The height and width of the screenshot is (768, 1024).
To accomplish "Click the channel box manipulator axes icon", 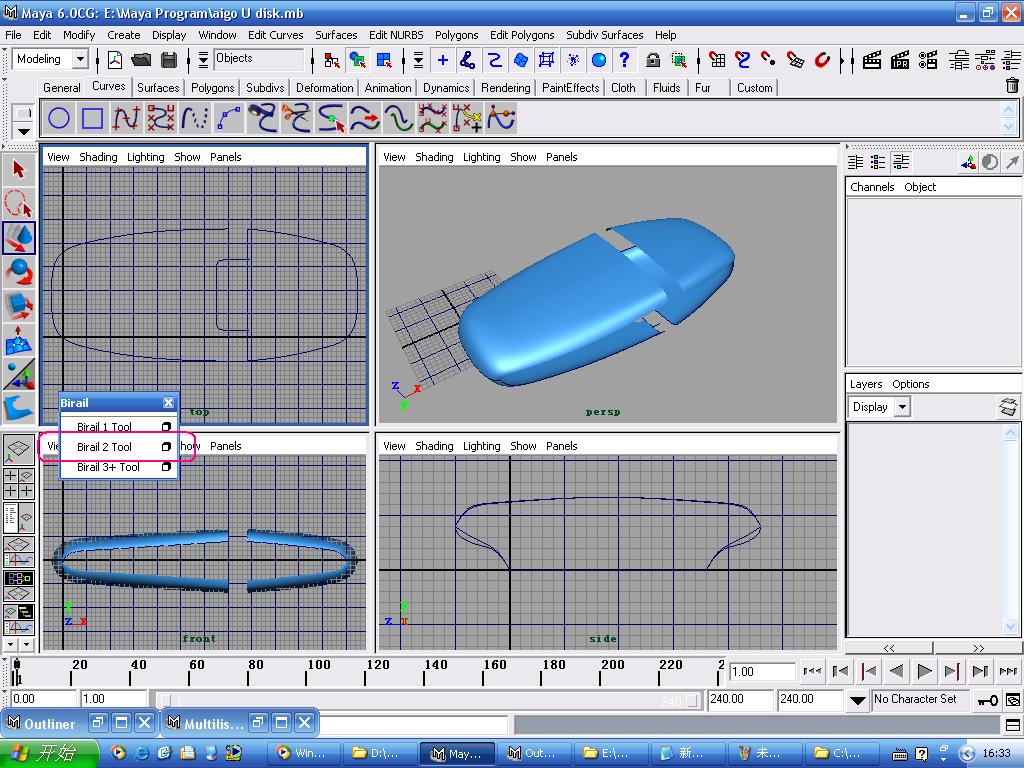I will (x=968, y=162).
